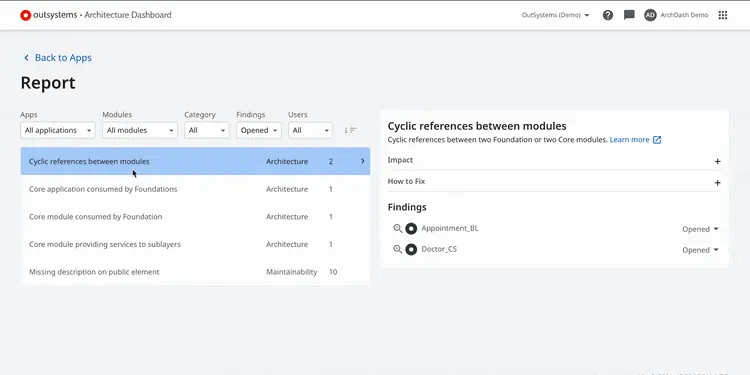Open the Findings Opened filter dropdown
This screenshot has height=375, width=750.
coord(259,130)
